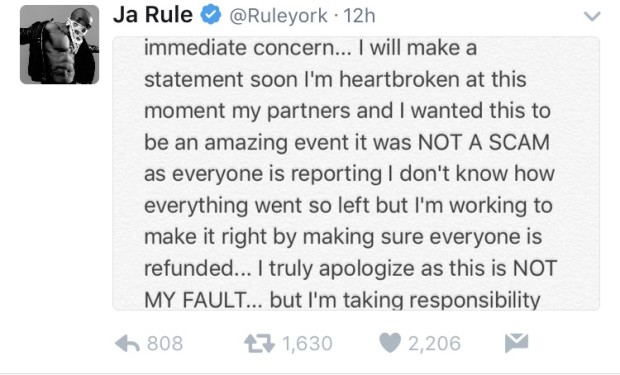This screenshot has width=620, height=375.
Task: Click the 808 replies count
Action: (x=165, y=343)
